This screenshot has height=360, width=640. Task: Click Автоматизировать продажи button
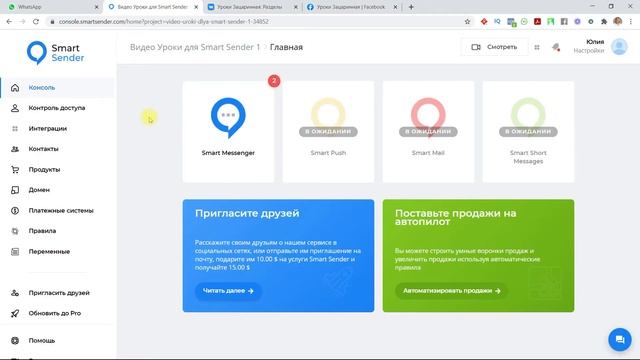tap(451, 291)
